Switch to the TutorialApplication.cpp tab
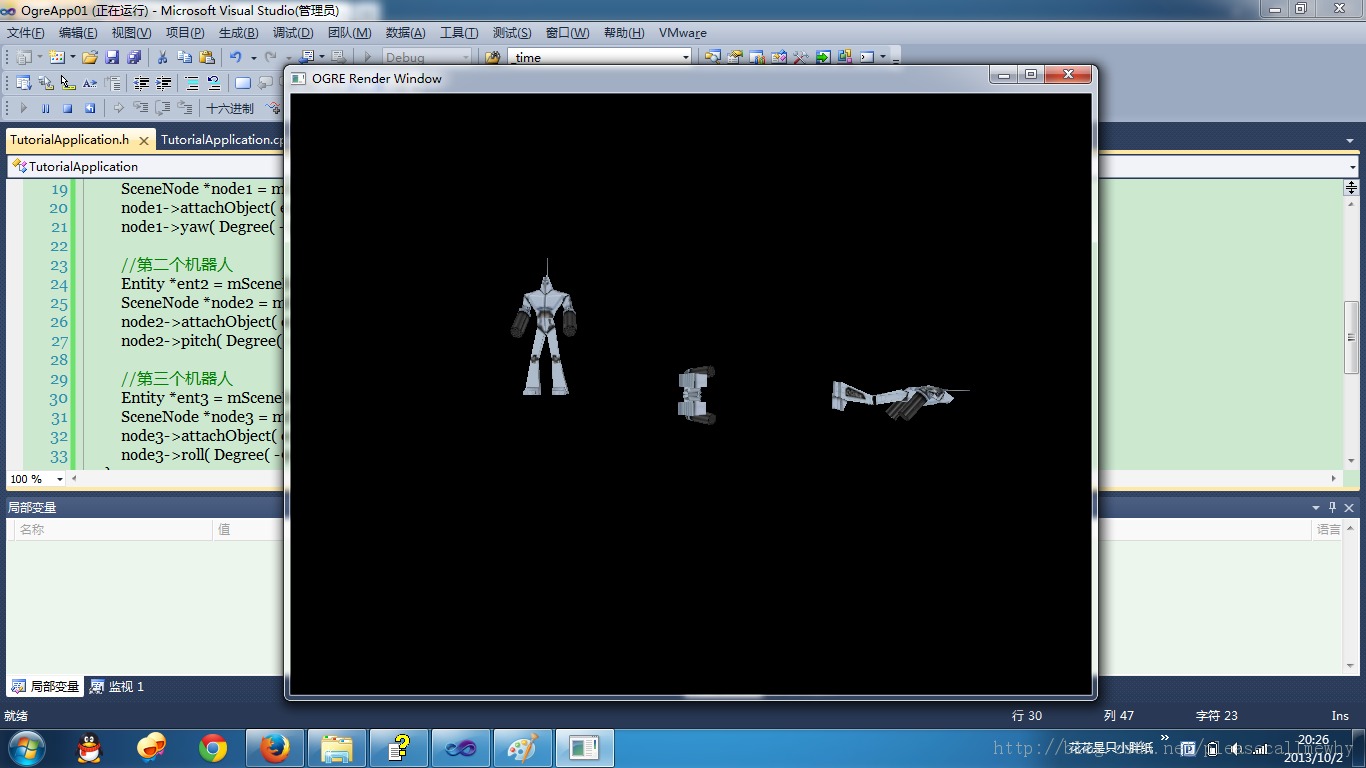Viewport: 1366px width, 768px height. tap(222, 140)
